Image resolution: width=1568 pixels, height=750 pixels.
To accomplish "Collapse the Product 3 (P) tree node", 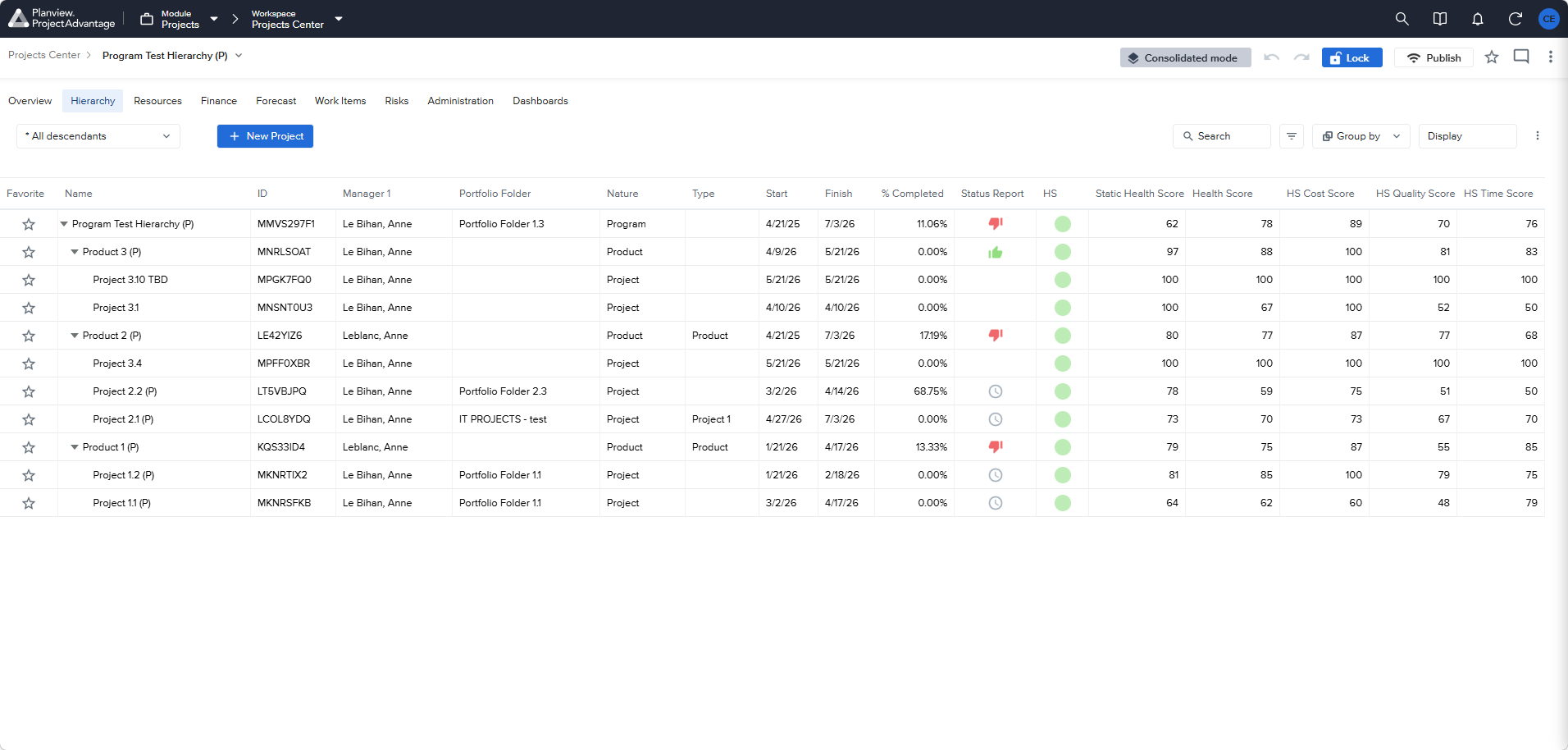I will pyautogui.click(x=75, y=252).
